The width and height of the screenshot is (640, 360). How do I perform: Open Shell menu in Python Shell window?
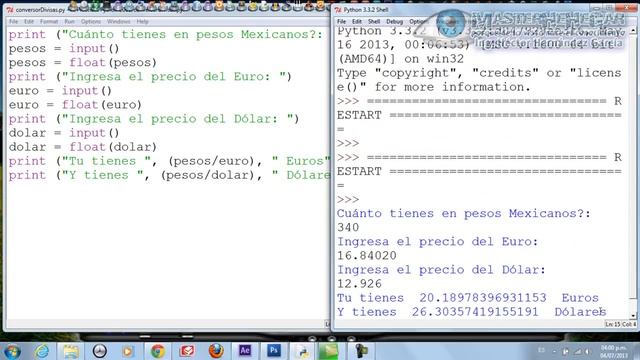[x=374, y=21]
